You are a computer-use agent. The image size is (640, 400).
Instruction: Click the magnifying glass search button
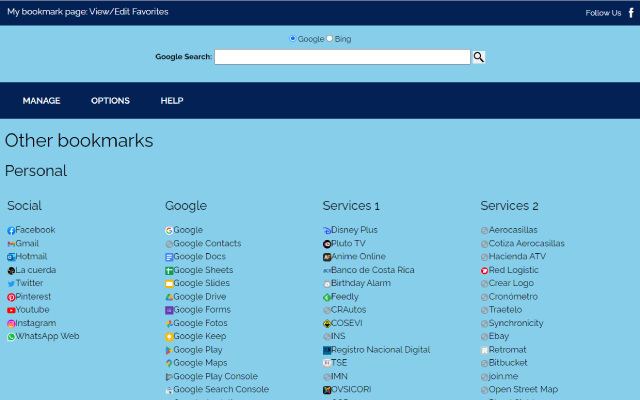[479, 57]
